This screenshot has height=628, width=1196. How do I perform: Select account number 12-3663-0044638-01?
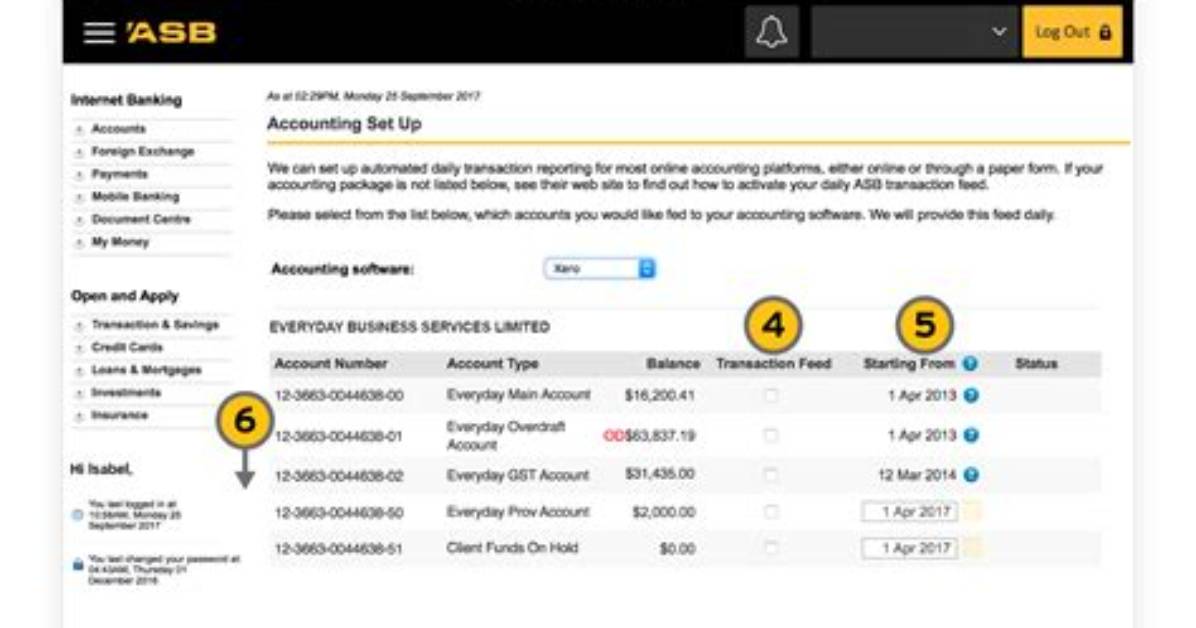click(339, 436)
